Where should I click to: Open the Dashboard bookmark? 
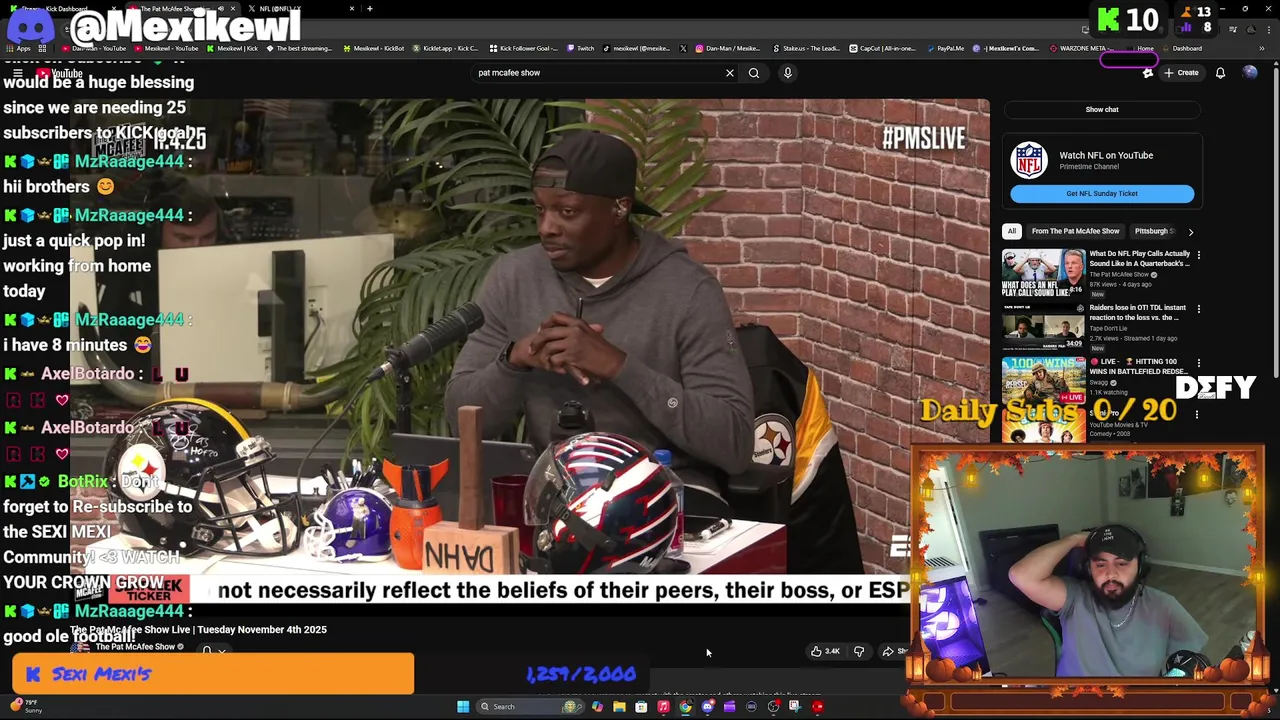pos(1182,48)
